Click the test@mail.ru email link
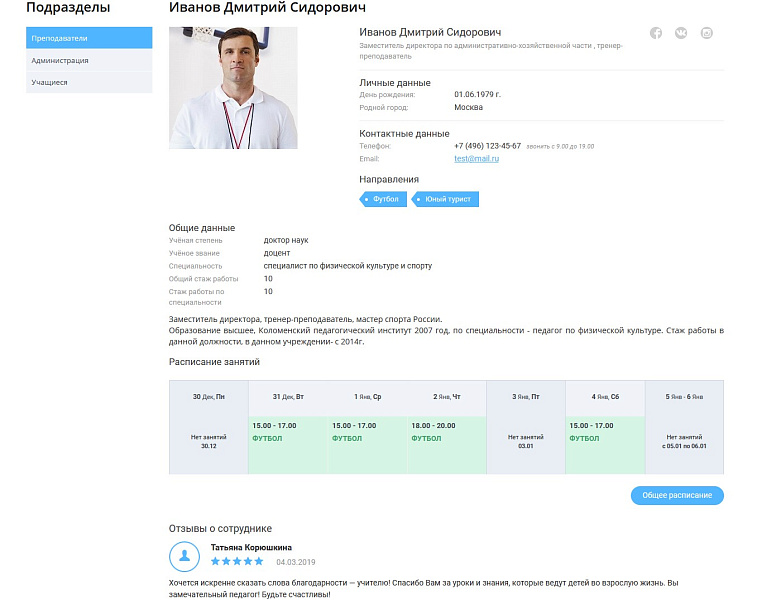781x600 pixels. click(476, 158)
